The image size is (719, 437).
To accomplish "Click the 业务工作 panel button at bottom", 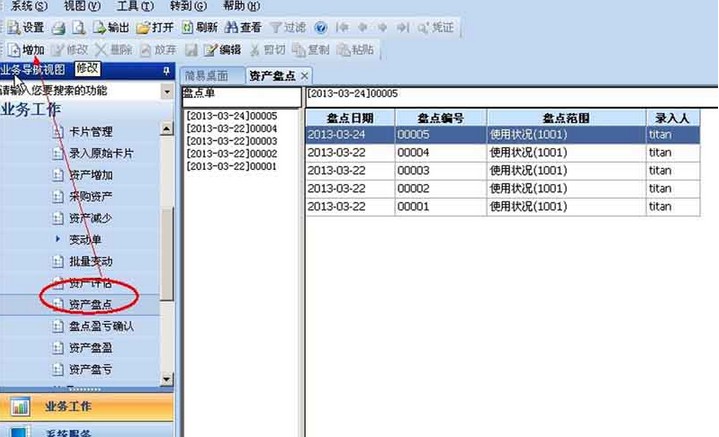I will [68, 406].
